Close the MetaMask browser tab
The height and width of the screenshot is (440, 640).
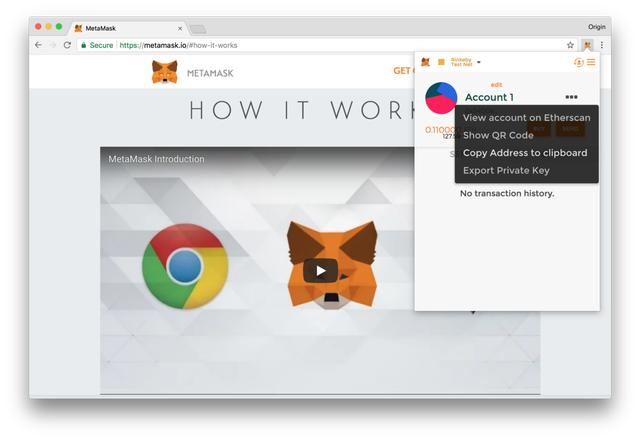pyautogui.click(x=180, y=29)
